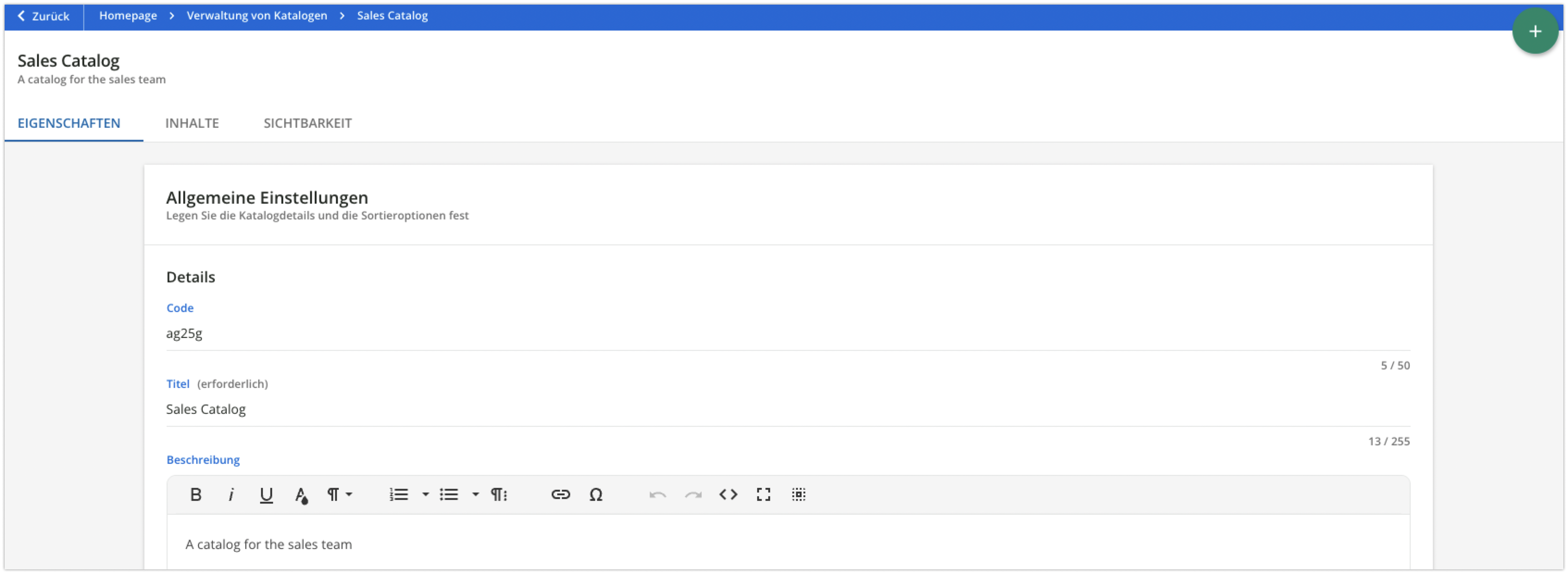Viewport: 1568px width, 574px height.
Task: Underline the selected description text
Action: [266, 494]
